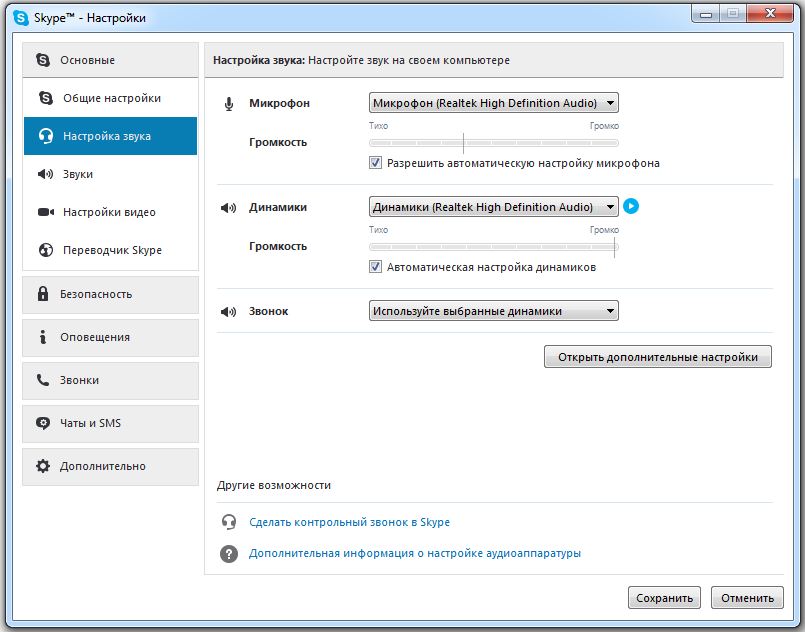The image size is (805, 632).
Task: Click the headset icon beside the test call link
Action: (228, 522)
